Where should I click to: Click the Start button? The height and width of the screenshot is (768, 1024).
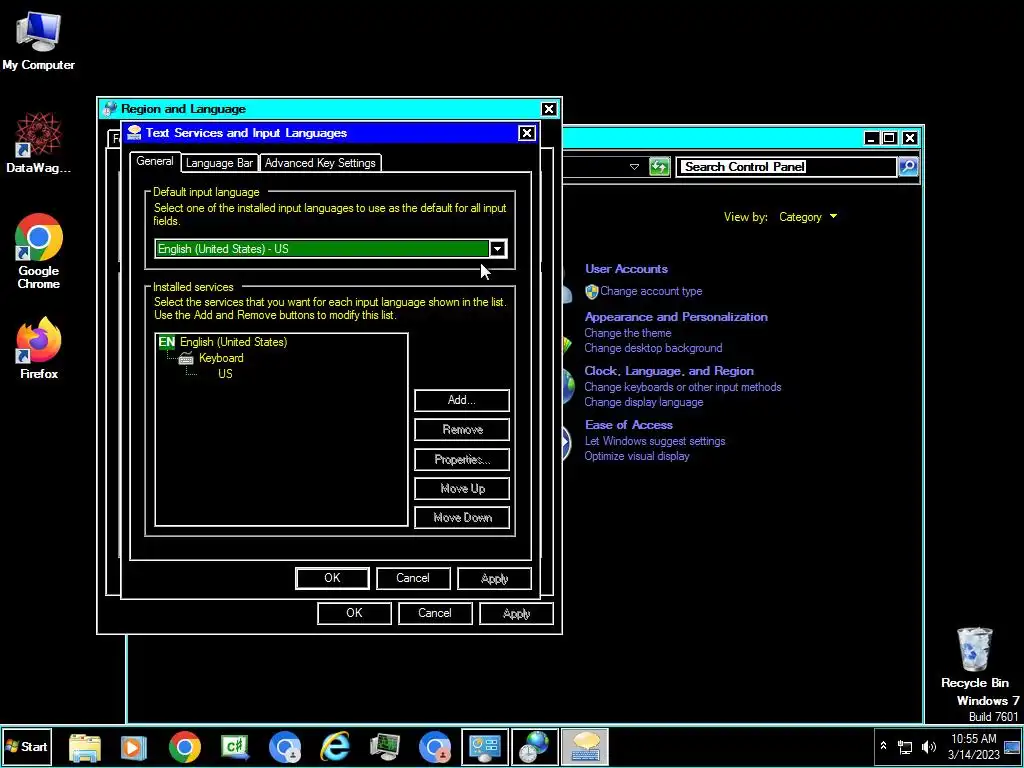pyautogui.click(x=26, y=746)
